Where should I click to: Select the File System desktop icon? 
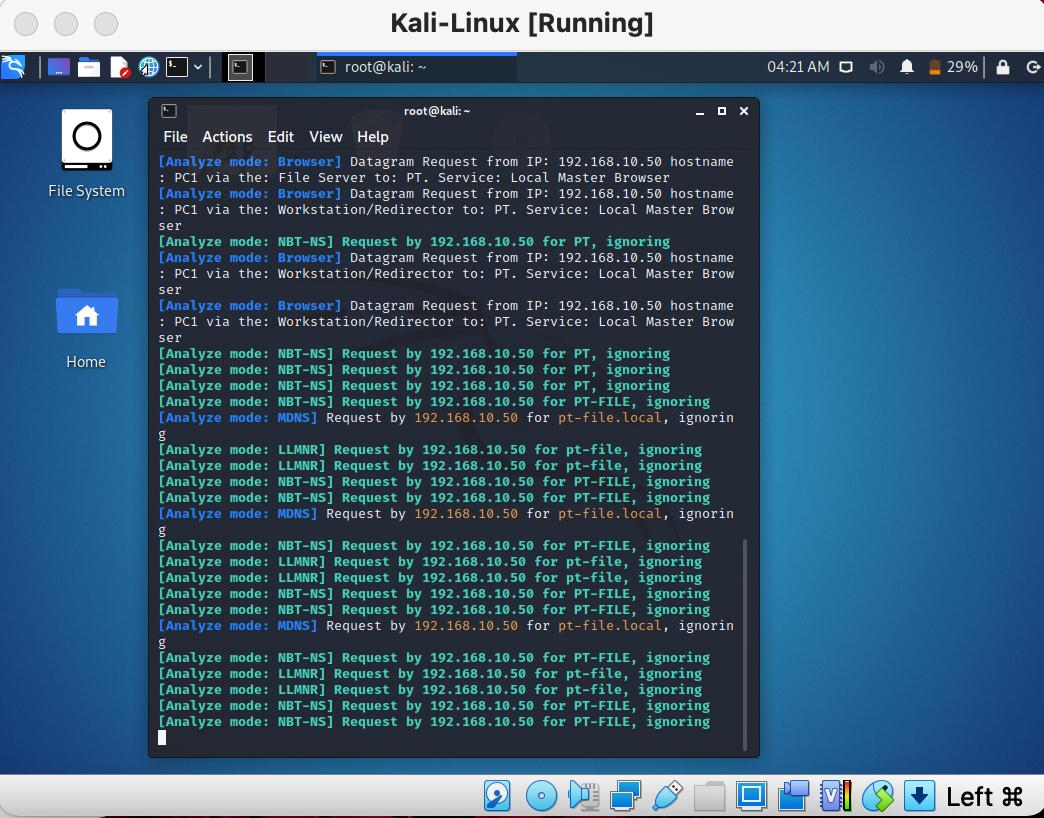[87, 154]
